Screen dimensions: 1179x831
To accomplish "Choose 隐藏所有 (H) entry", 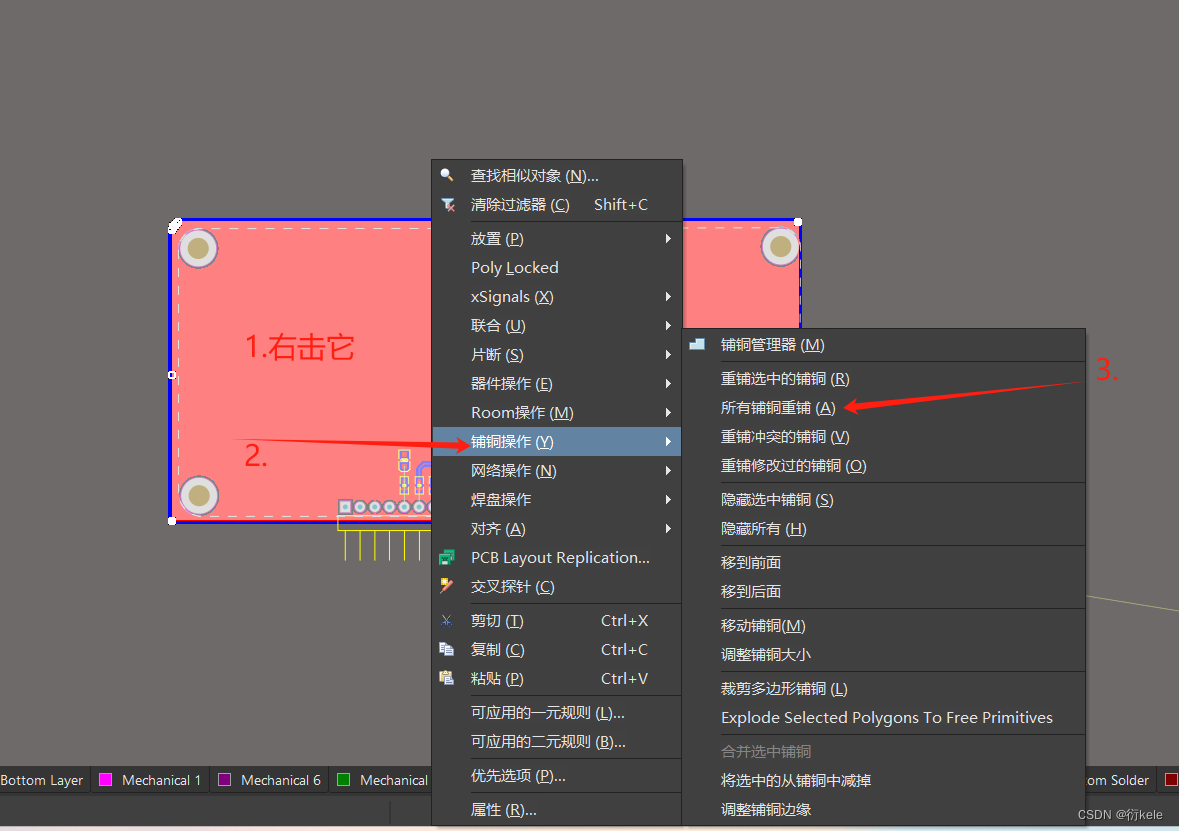I will click(x=884, y=529).
